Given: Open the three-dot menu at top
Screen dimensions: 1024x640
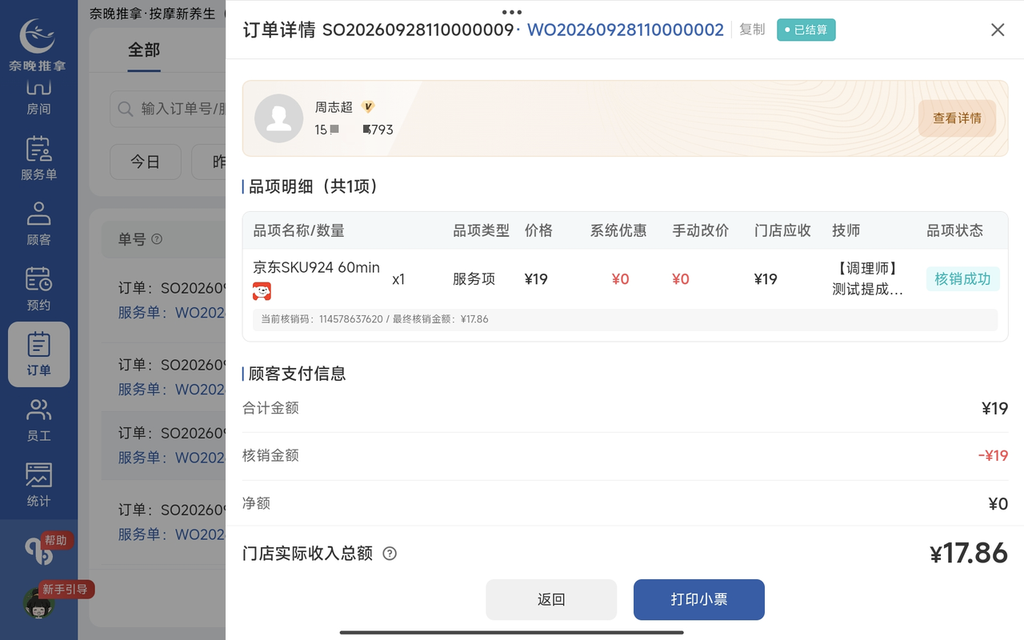Looking at the screenshot, I should pos(512,12).
